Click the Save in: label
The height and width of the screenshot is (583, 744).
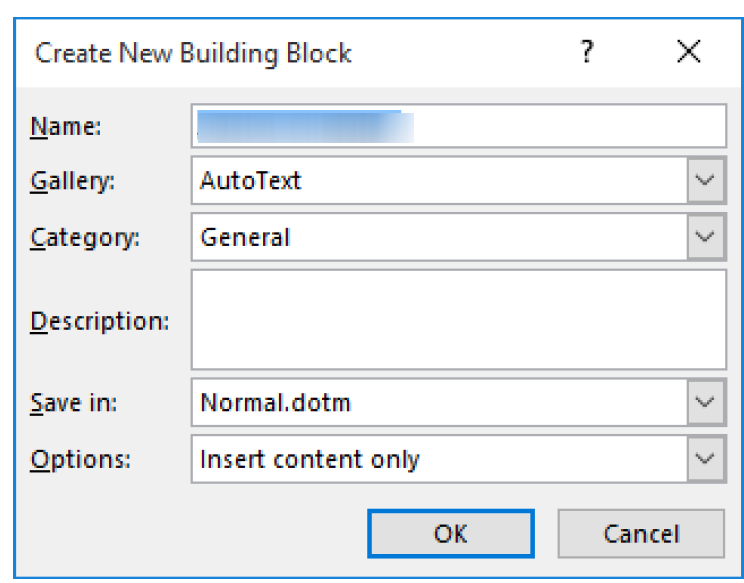click(x=74, y=403)
